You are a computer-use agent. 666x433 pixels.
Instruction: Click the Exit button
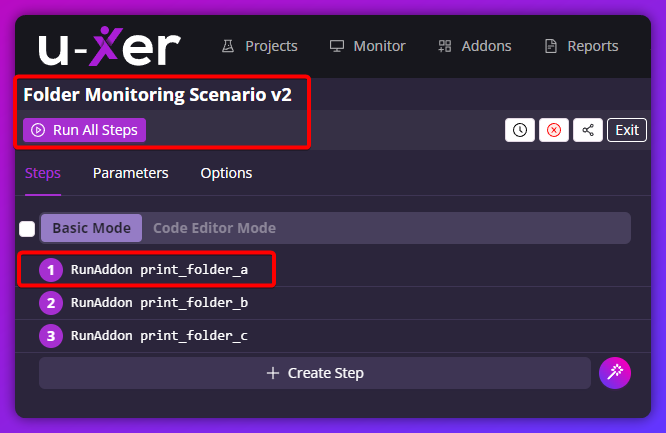(x=627, y=130)
